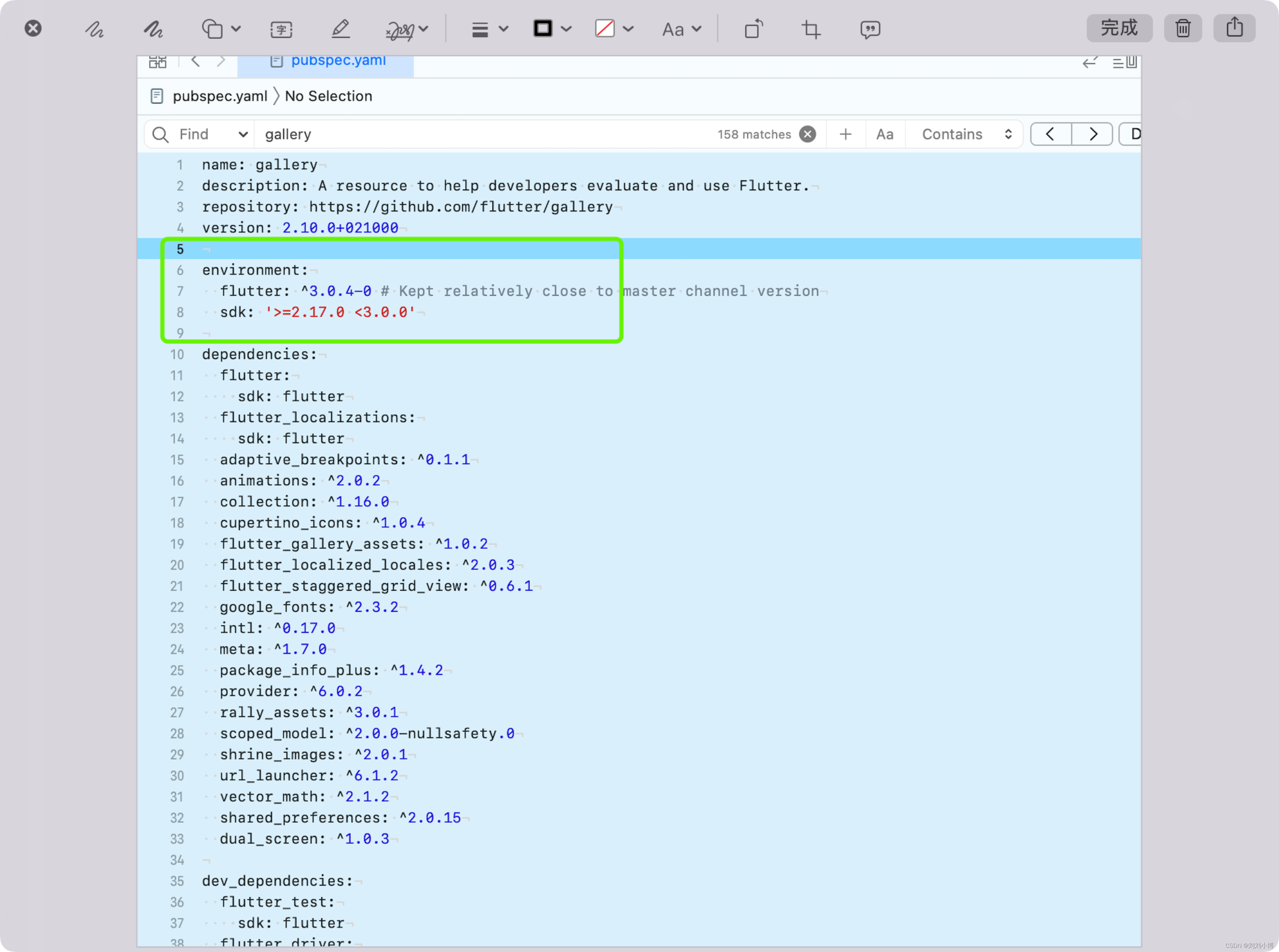Click the Rotate image icon
1279x952 pixels.
click(753, 29)
